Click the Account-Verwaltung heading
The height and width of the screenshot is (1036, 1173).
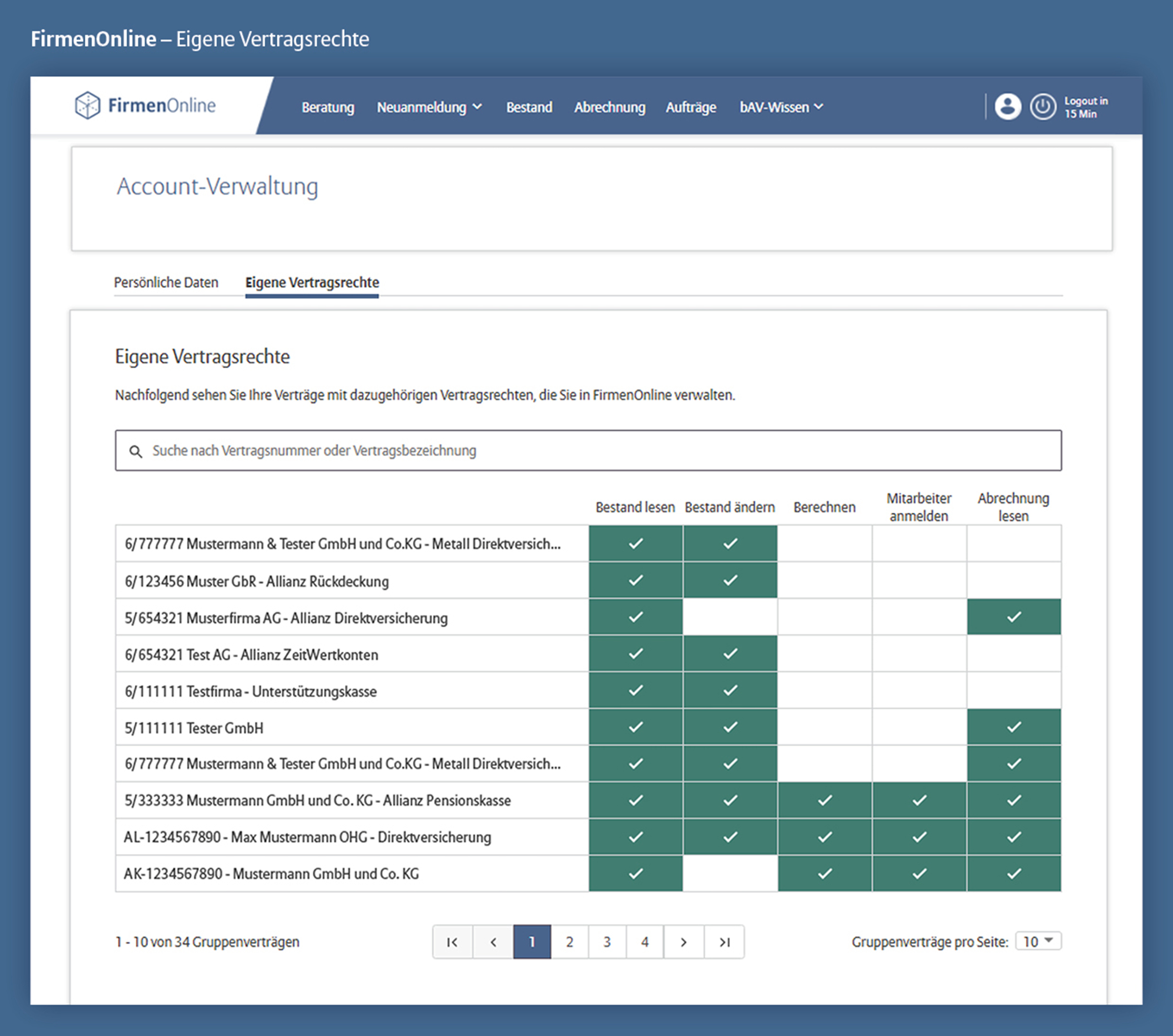point(218,187)
